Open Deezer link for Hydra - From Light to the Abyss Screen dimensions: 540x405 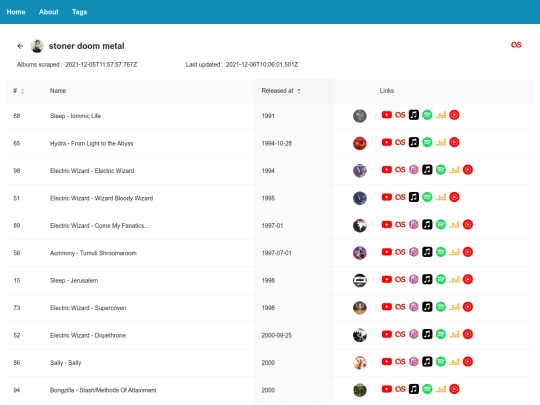[441, 142]
